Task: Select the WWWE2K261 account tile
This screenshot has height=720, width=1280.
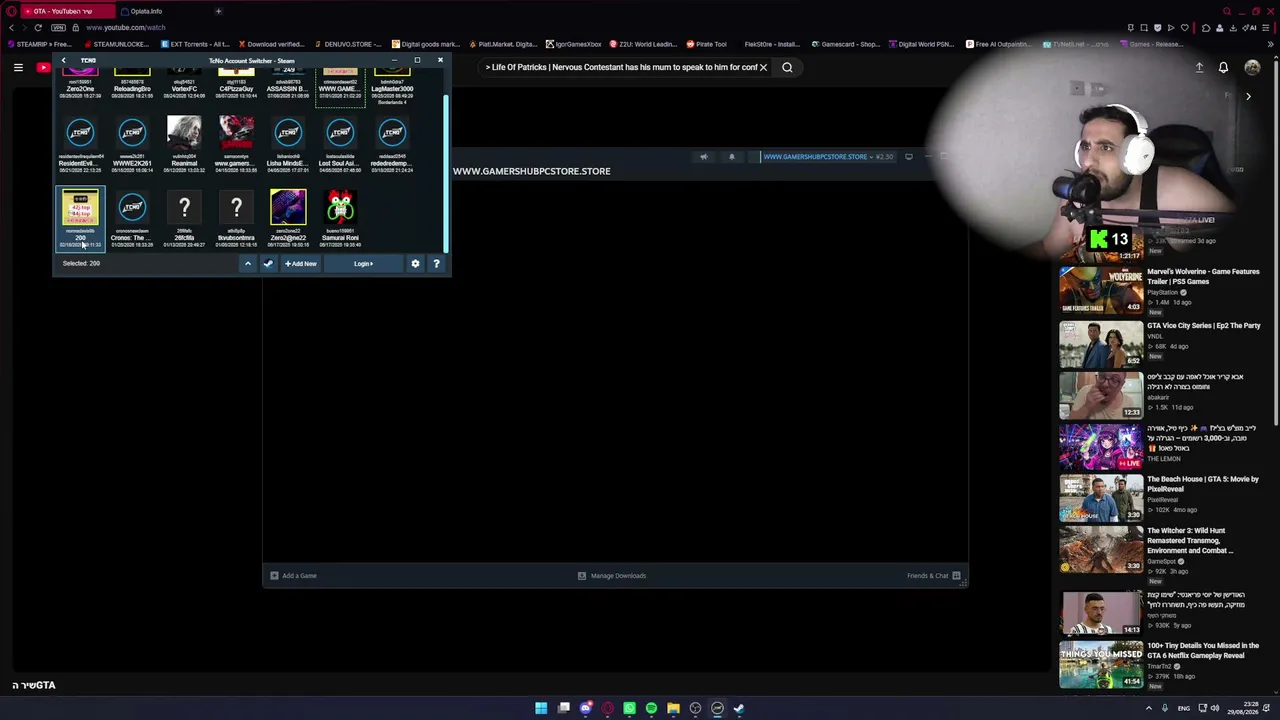Action: click(132, 145)
